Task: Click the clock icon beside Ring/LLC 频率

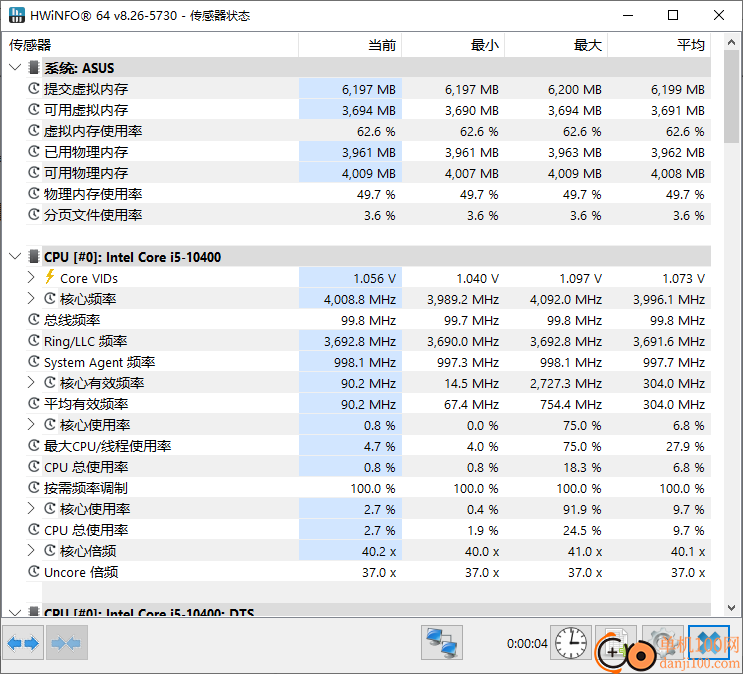Action: pyautogui.click(x=34, y=340)
